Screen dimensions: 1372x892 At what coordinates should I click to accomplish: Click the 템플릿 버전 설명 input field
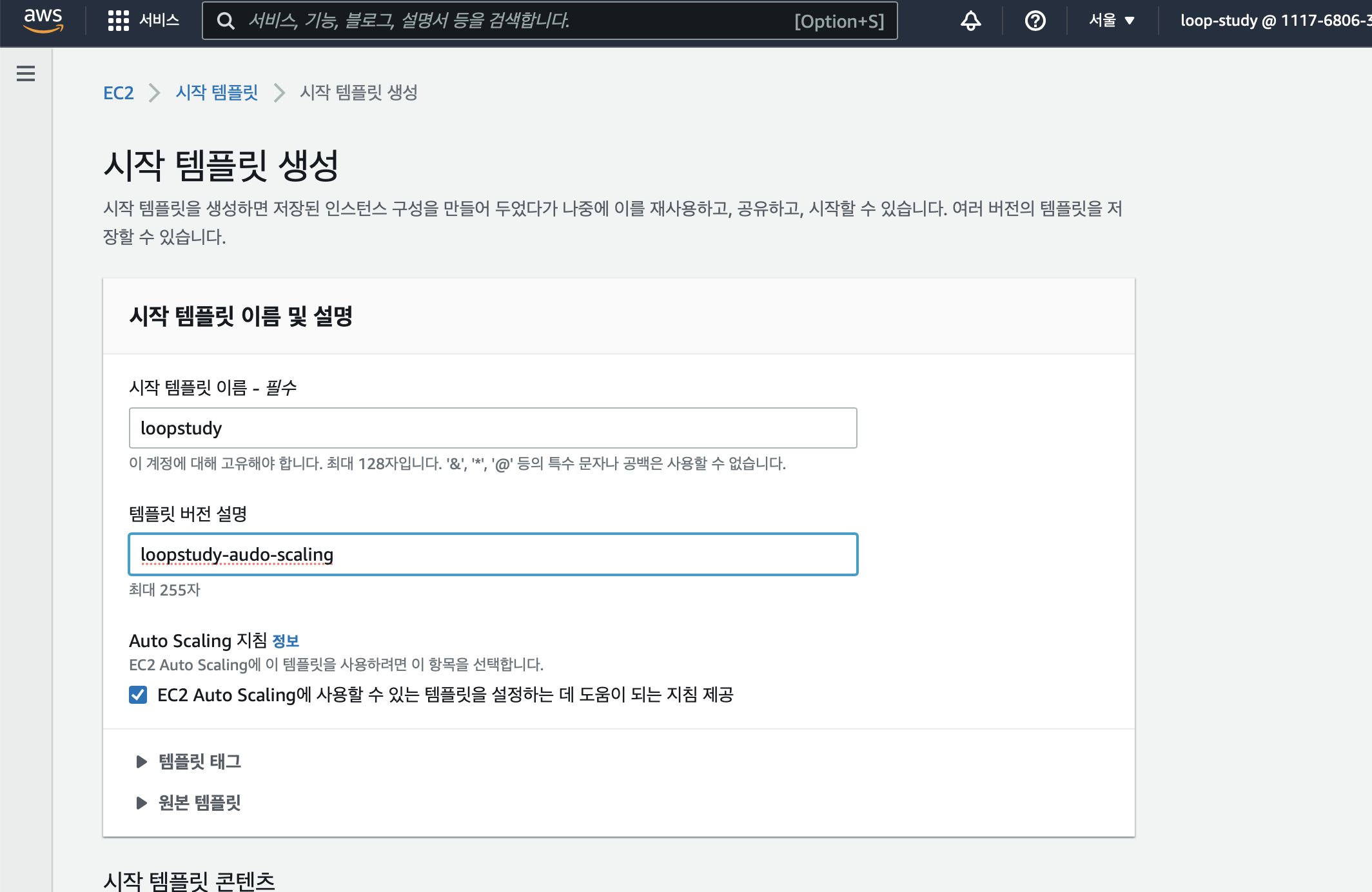coord(493,554)
